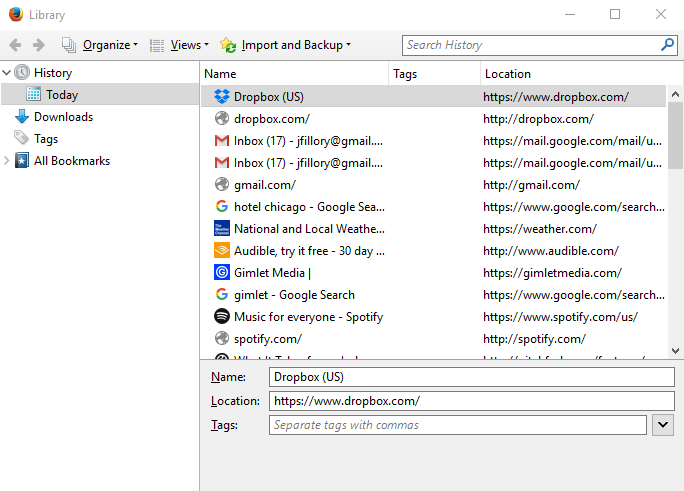Click the forward arrow in the Library toolbar
This screenshot has width=684, height=491.
[x=38, y=45]
